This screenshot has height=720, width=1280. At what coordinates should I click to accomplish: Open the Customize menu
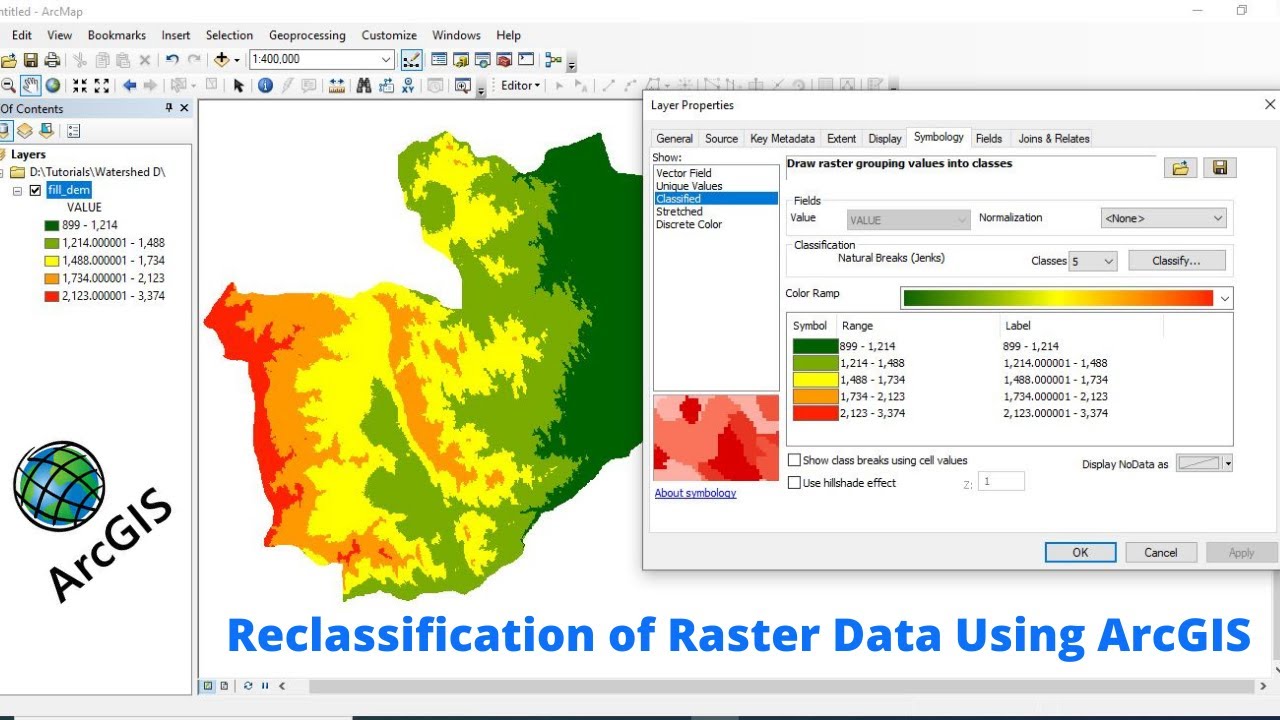[389, 35]
